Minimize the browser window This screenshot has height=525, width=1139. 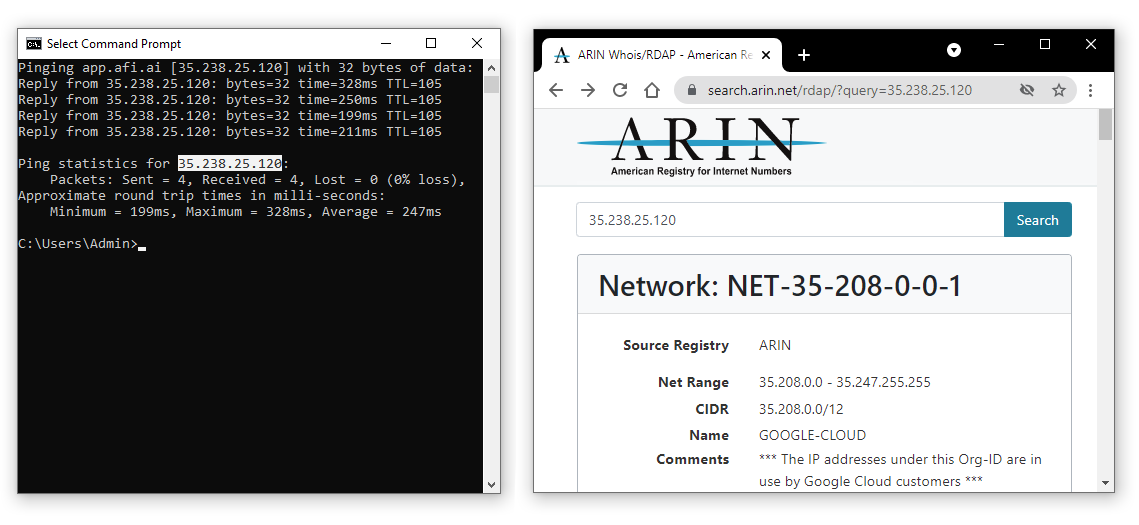click(x=1000, y=45)
